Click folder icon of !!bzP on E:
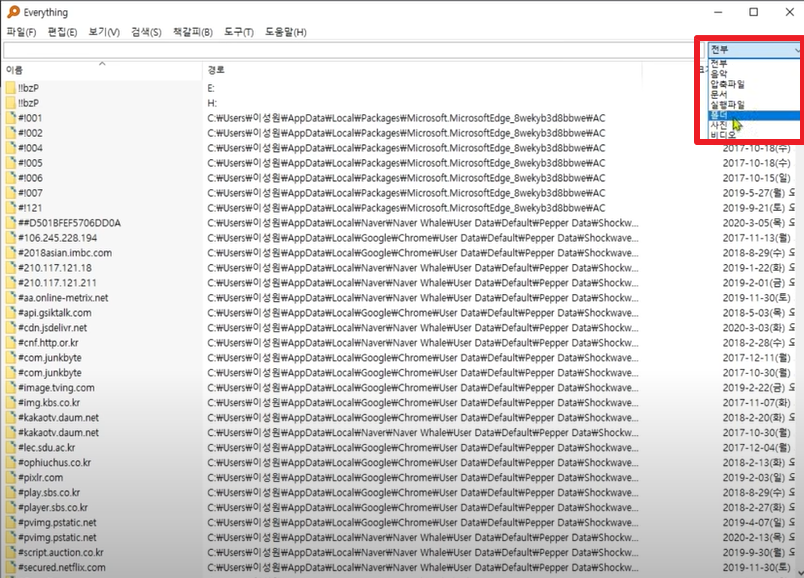This screenshot has width=804, height=578. [10, 88]
